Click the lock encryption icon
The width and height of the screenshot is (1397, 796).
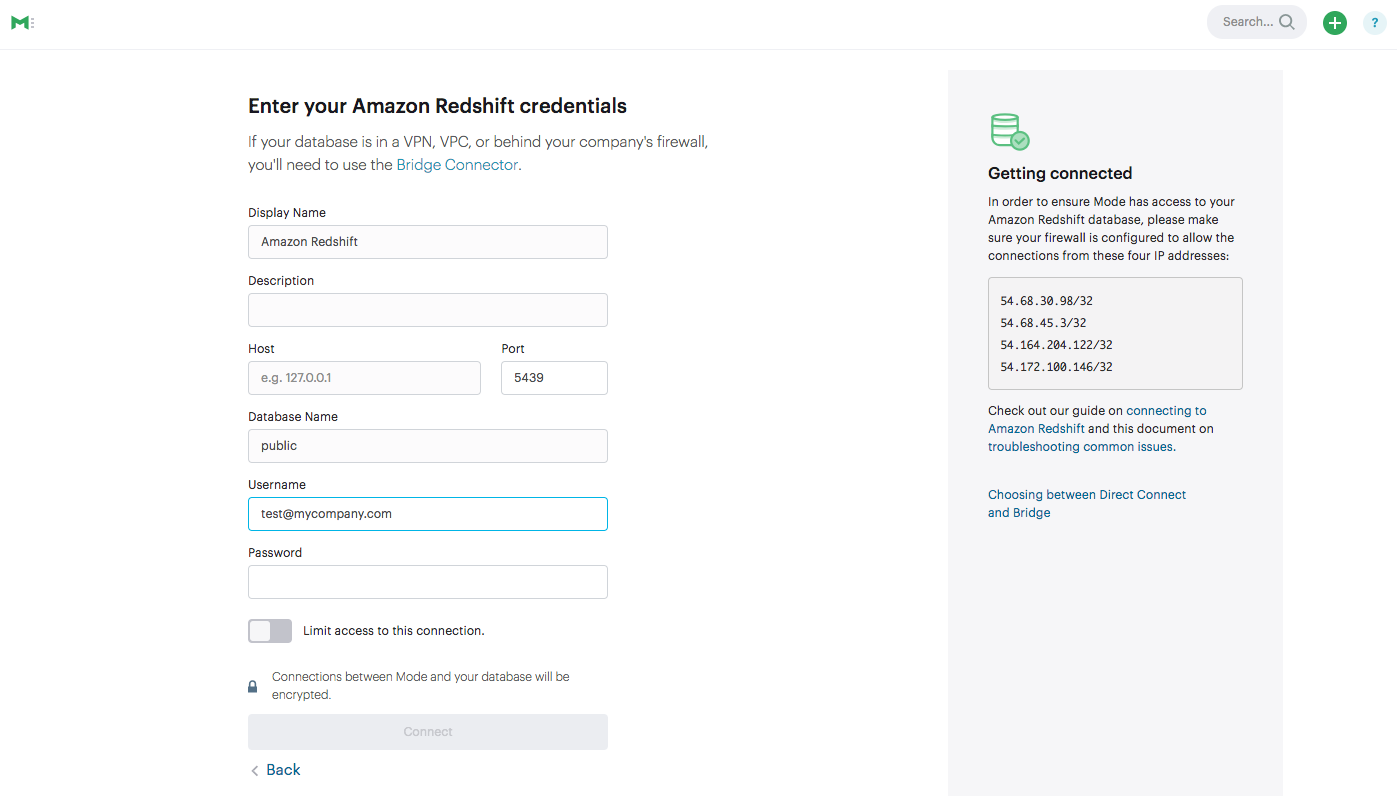click(253, 687)
